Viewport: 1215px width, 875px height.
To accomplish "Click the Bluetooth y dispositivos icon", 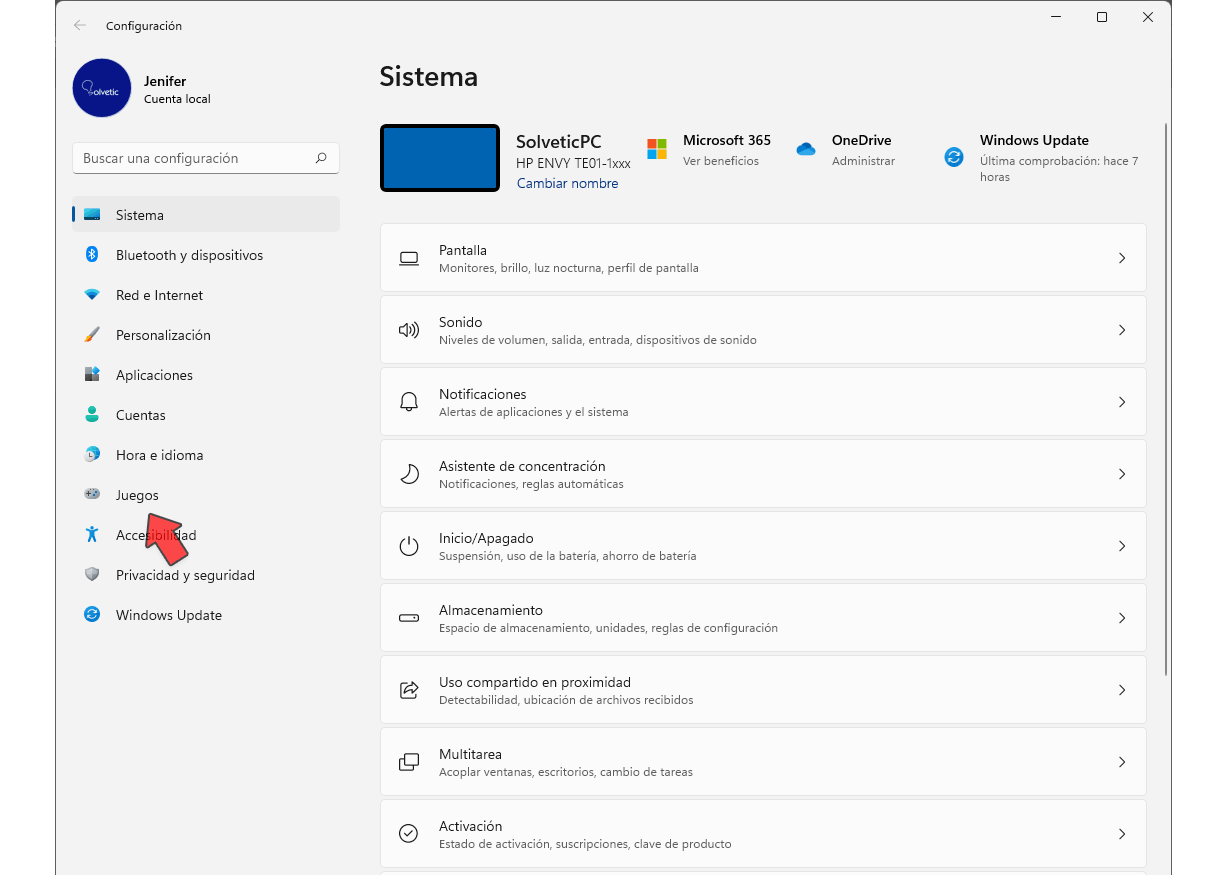I will (92, 255).
